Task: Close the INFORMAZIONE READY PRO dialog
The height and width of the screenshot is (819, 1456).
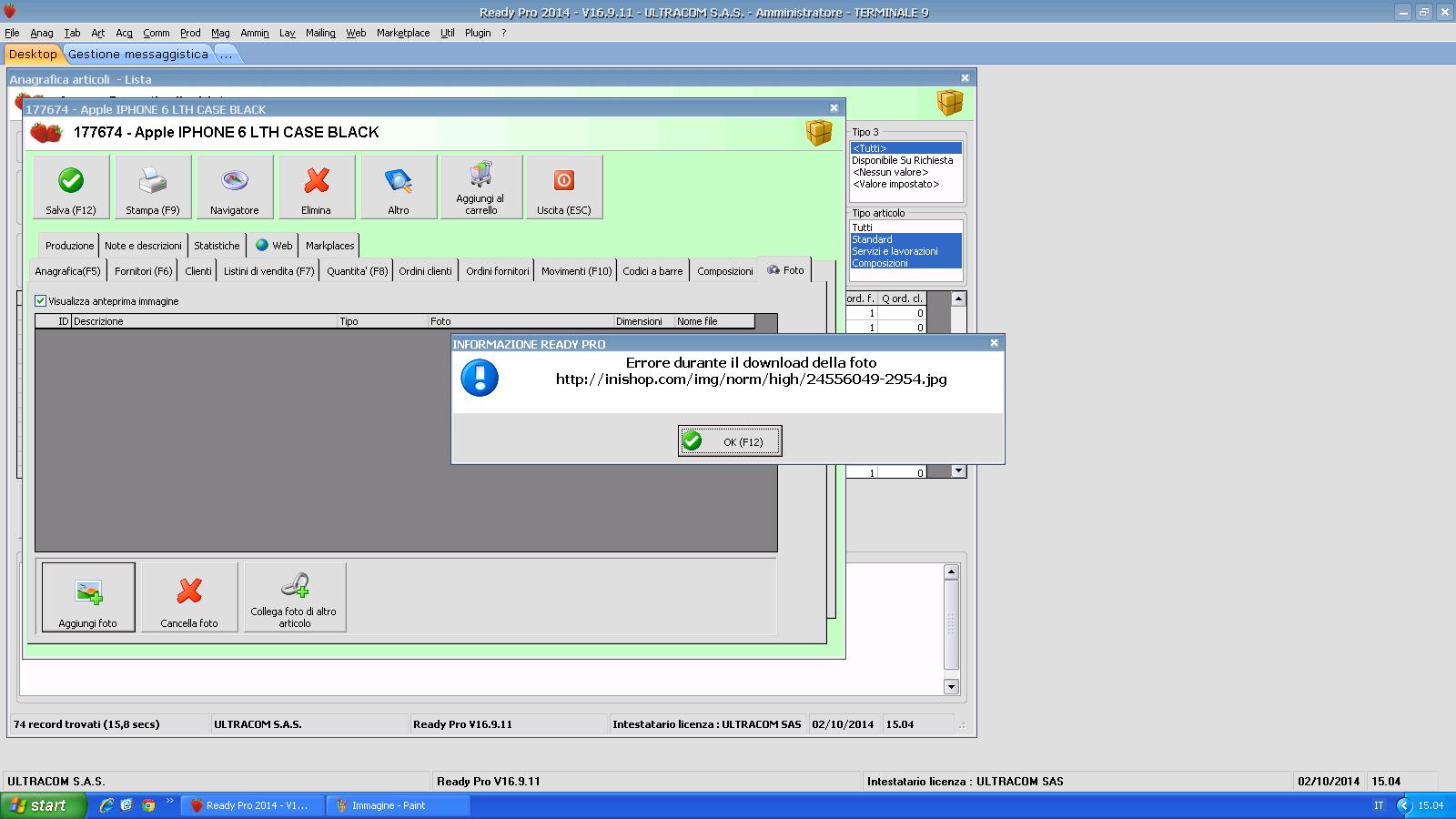Action: point(994,343)
